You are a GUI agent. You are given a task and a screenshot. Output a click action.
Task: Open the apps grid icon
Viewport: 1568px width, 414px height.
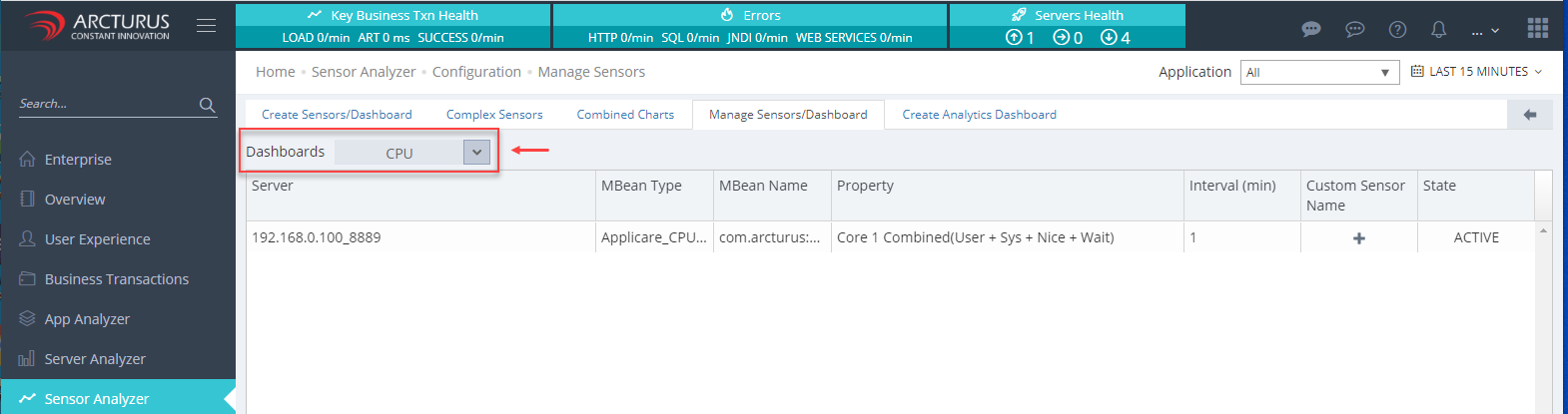click(1537, 28)
